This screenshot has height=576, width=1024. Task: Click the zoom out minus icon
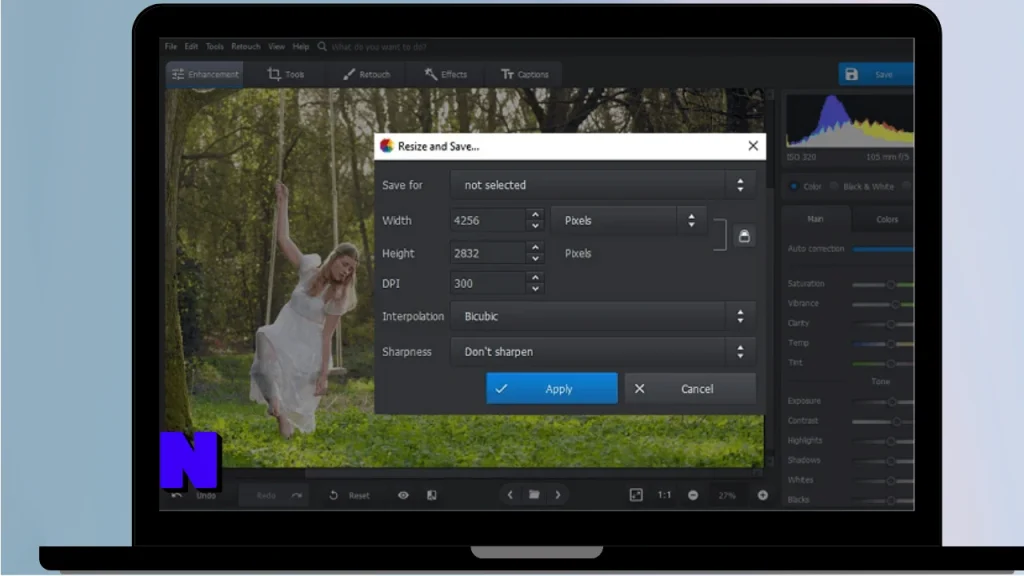693,496
